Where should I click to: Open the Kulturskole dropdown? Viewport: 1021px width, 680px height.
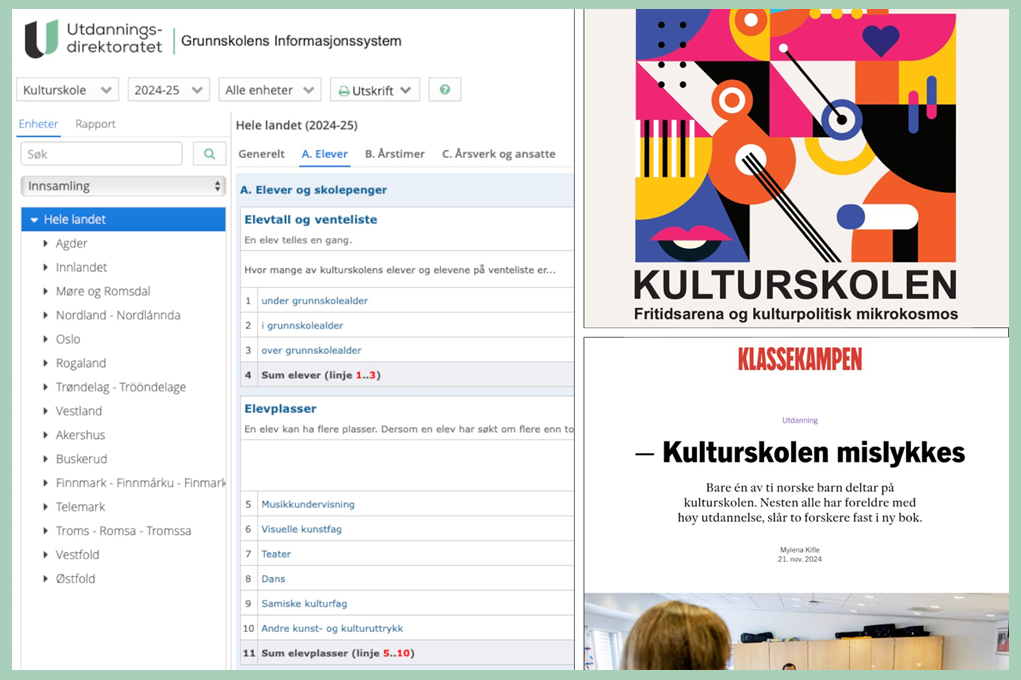pyautogui.click(x=67, y=89)
